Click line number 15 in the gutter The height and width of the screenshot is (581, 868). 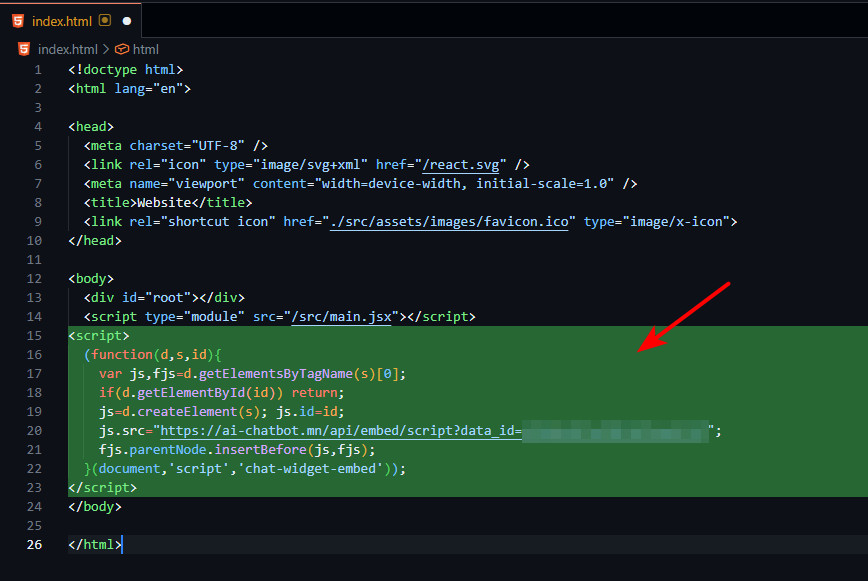pyautogui.click(x=35, y=335)
